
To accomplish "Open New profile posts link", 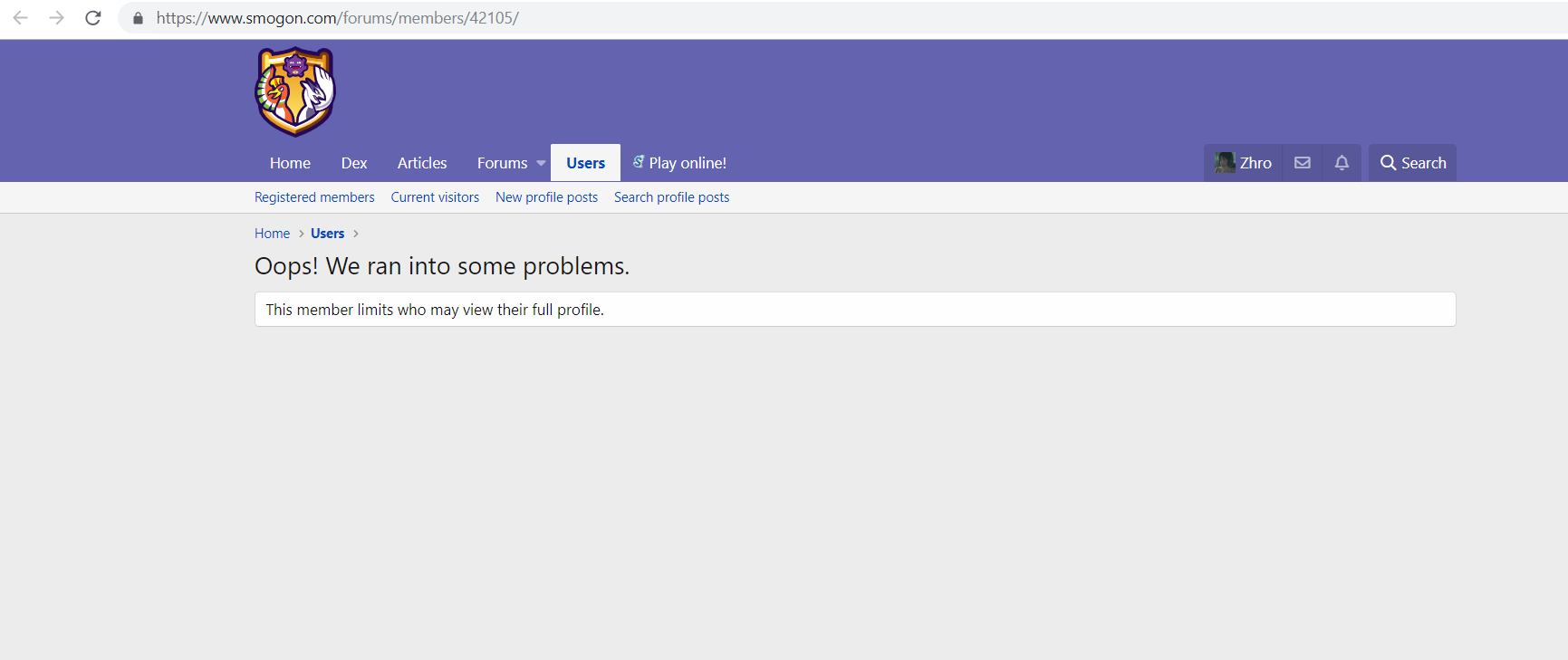I will [546, 197].
